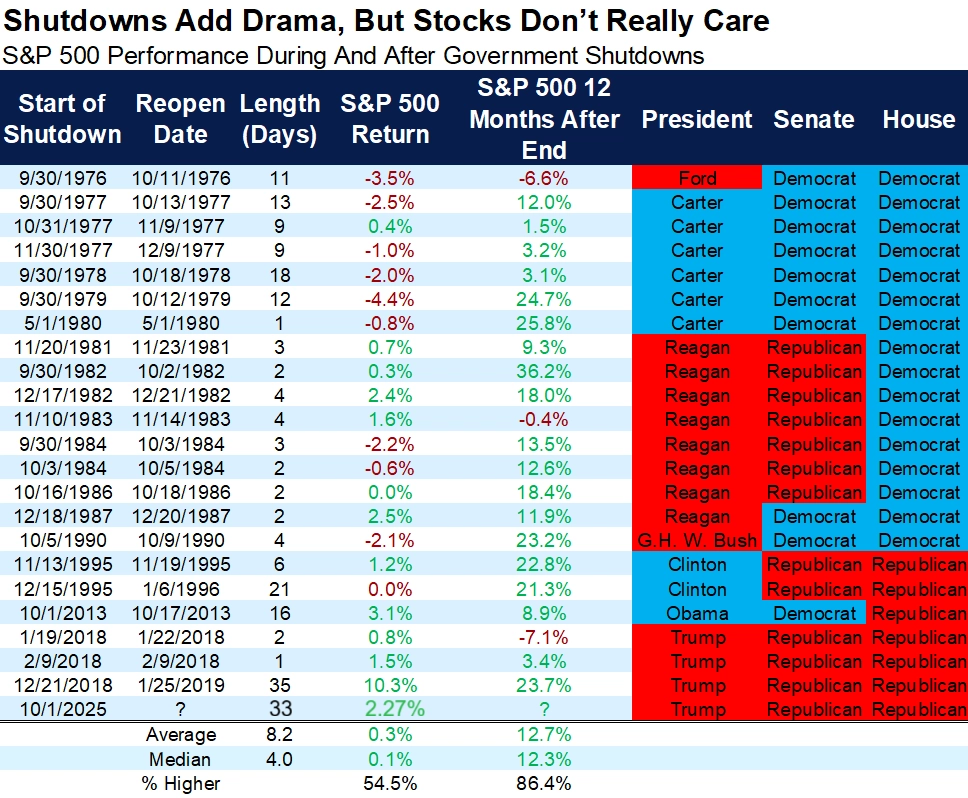Click the "Median" row label
Image resolution: width=968 pixels, height=798 pixels.
[181, 759]
